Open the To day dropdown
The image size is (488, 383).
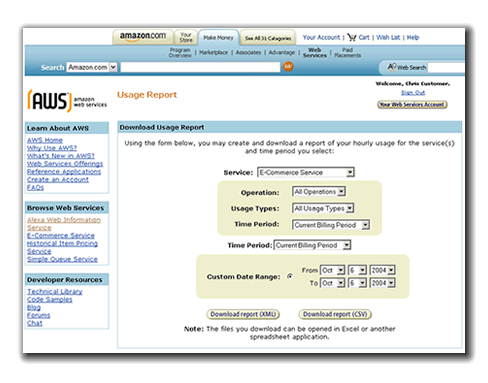[x=357, y=283]
